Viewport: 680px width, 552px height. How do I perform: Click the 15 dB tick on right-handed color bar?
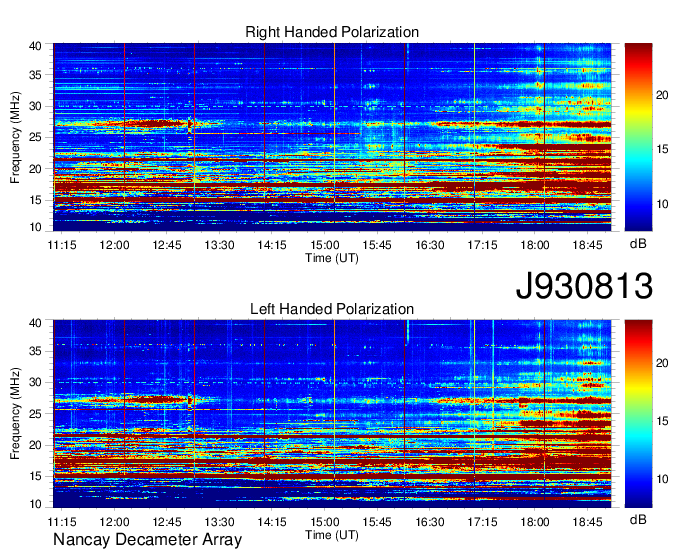662,150
